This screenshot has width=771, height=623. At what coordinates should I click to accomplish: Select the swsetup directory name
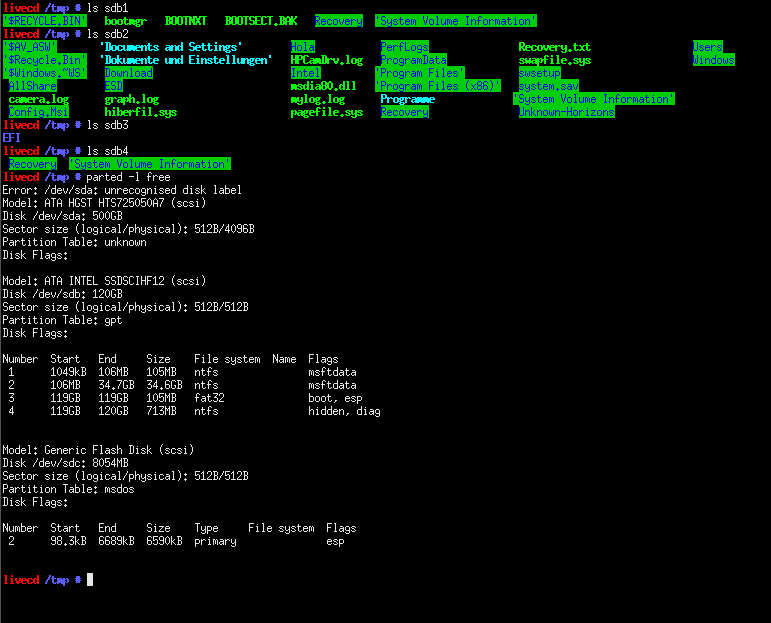540,73
